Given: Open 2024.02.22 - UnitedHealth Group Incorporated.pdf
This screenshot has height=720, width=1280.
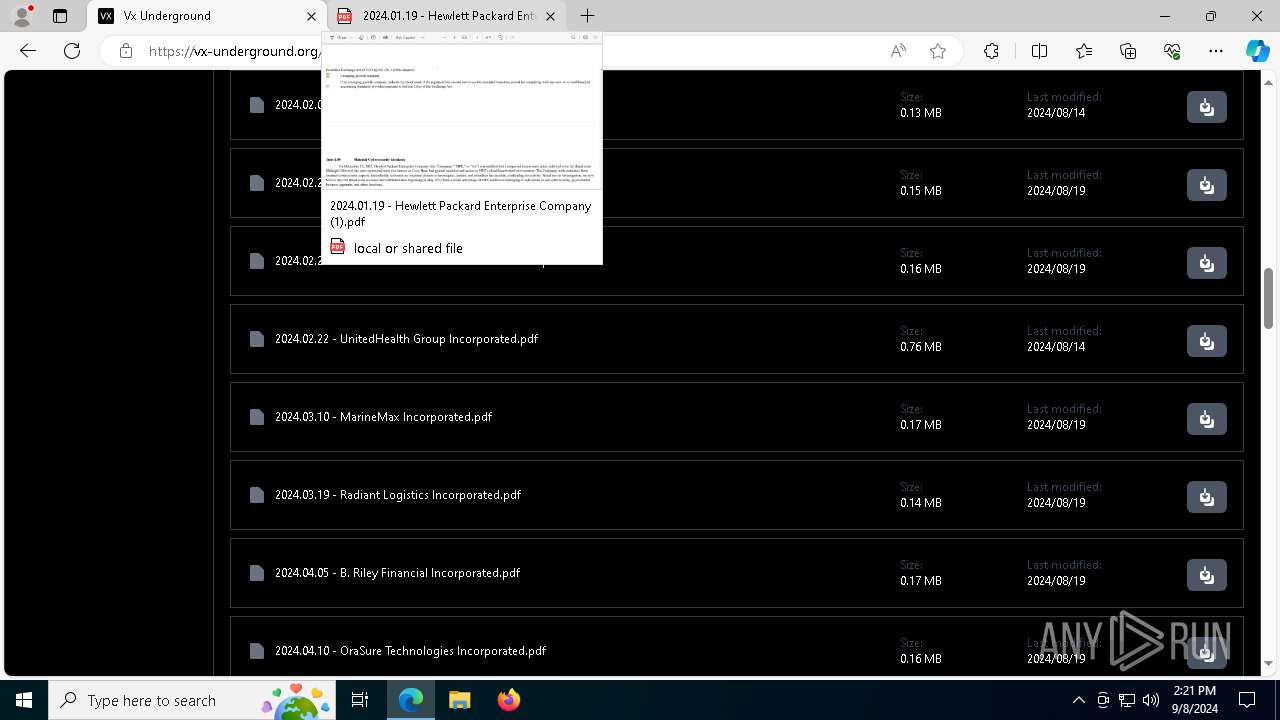Looking at the screenshot, I should 406,339.
